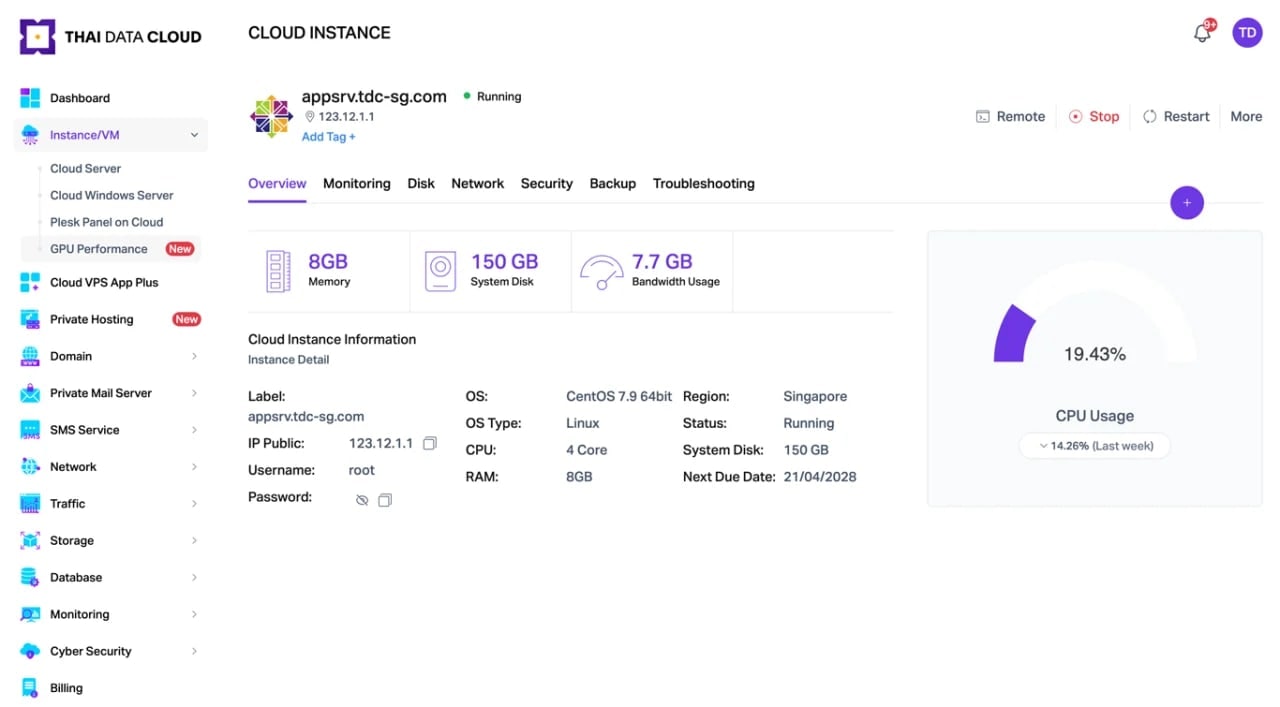
Task: Expand the Monitoring sidebar chevron
Action: (194, 614)
